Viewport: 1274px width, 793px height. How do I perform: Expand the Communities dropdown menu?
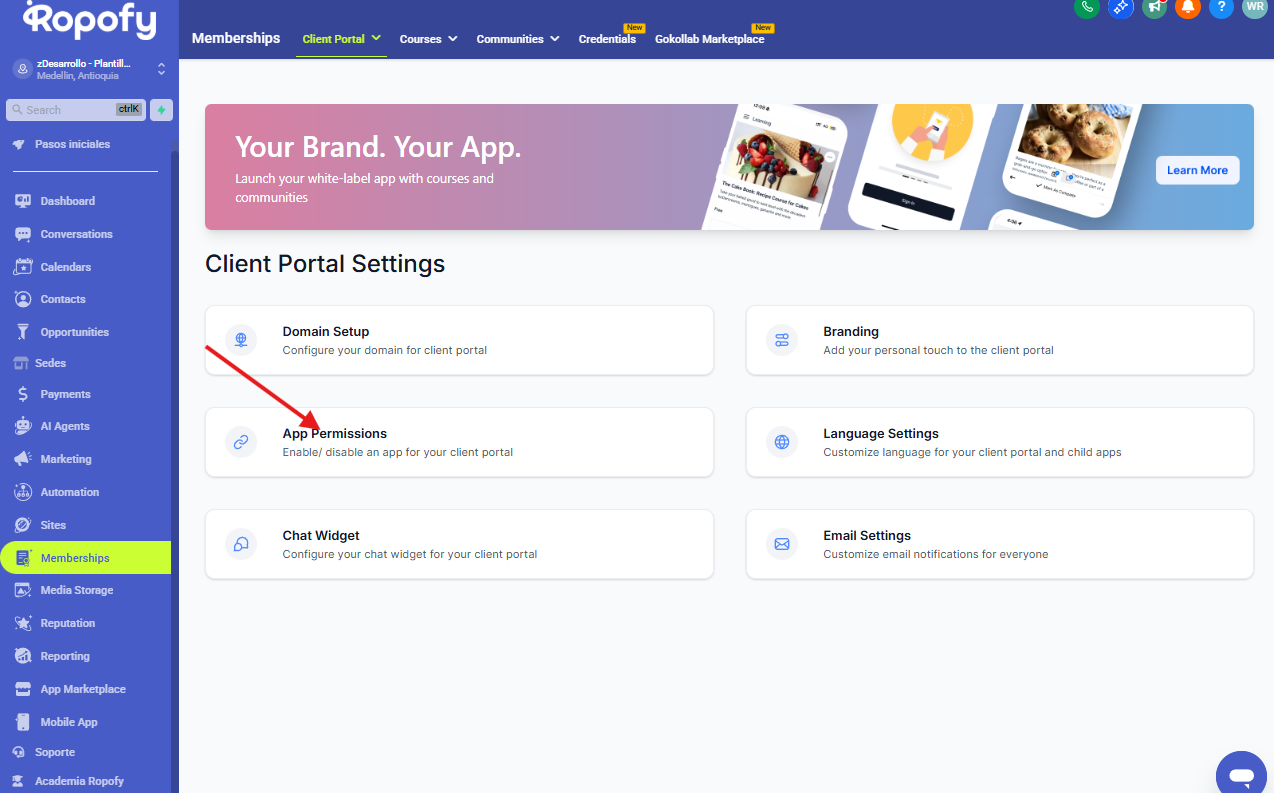pyautogui.click(x=517, y=39)
